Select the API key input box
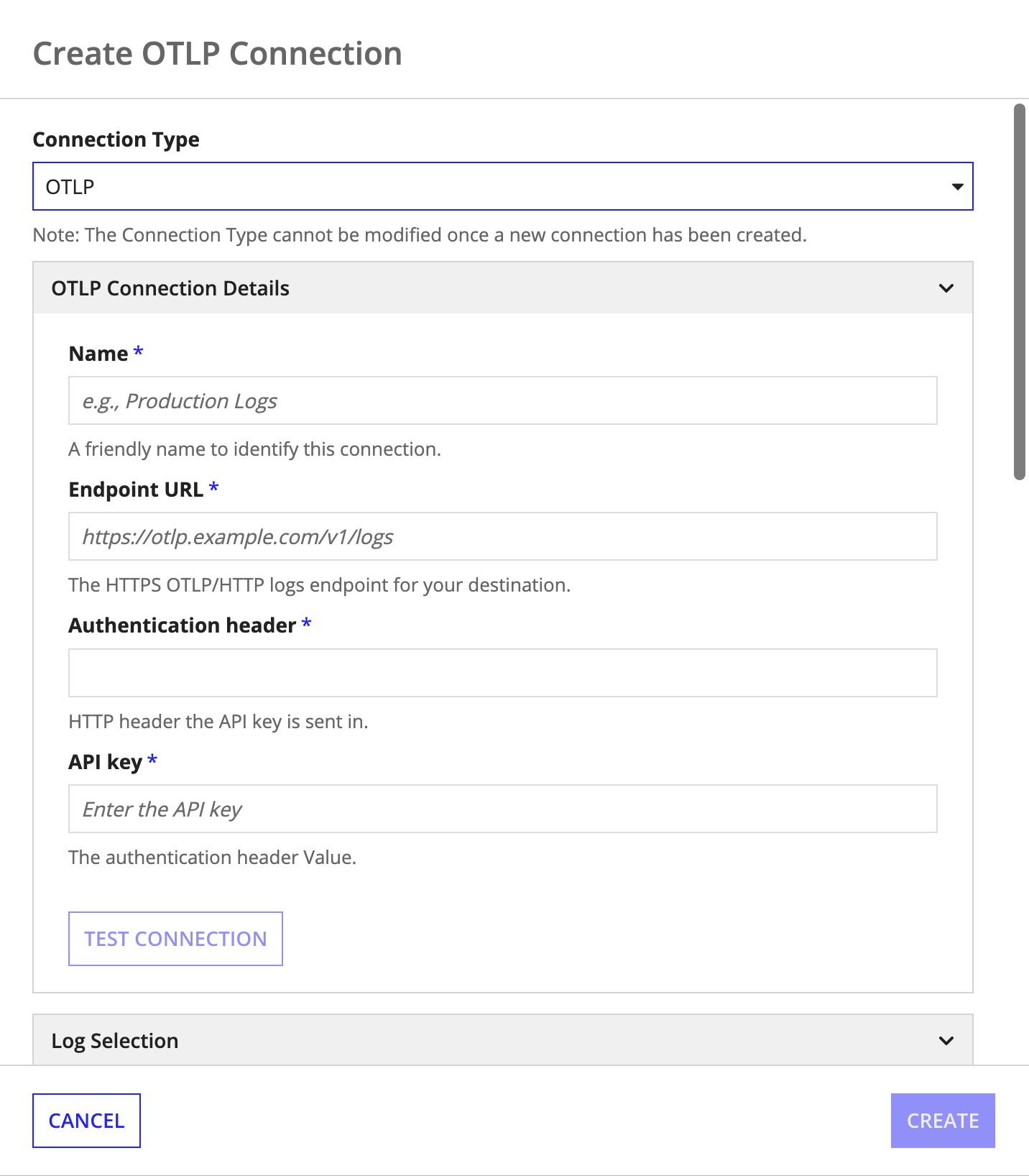 [502, 809]
